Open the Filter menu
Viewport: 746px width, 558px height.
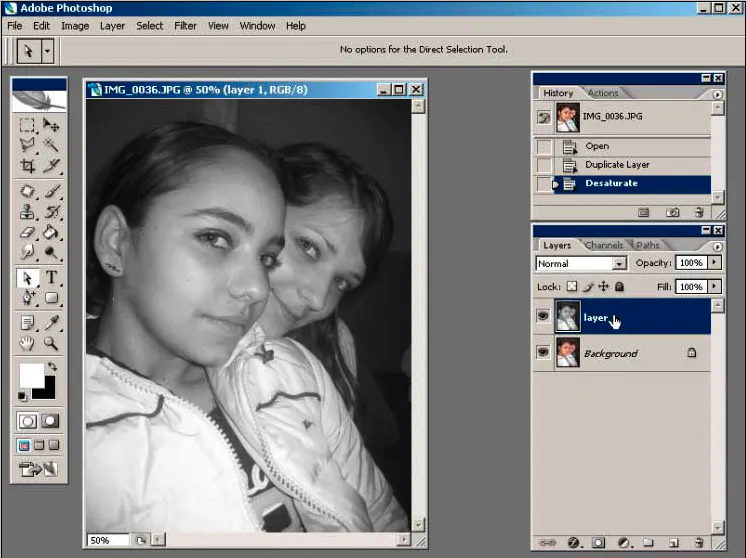[185, 26]
